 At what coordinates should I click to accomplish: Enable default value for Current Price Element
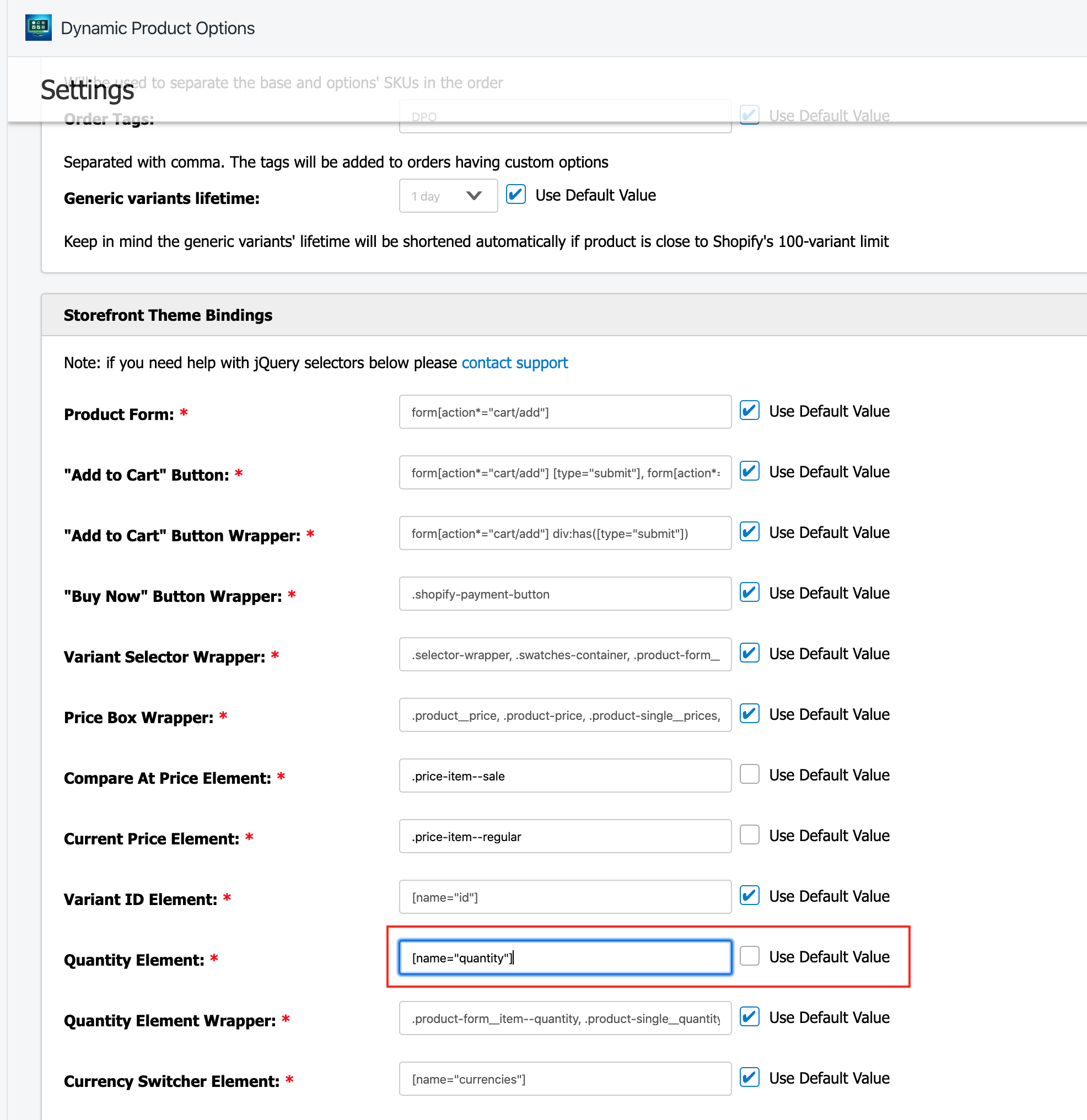(x=749, y=836)
